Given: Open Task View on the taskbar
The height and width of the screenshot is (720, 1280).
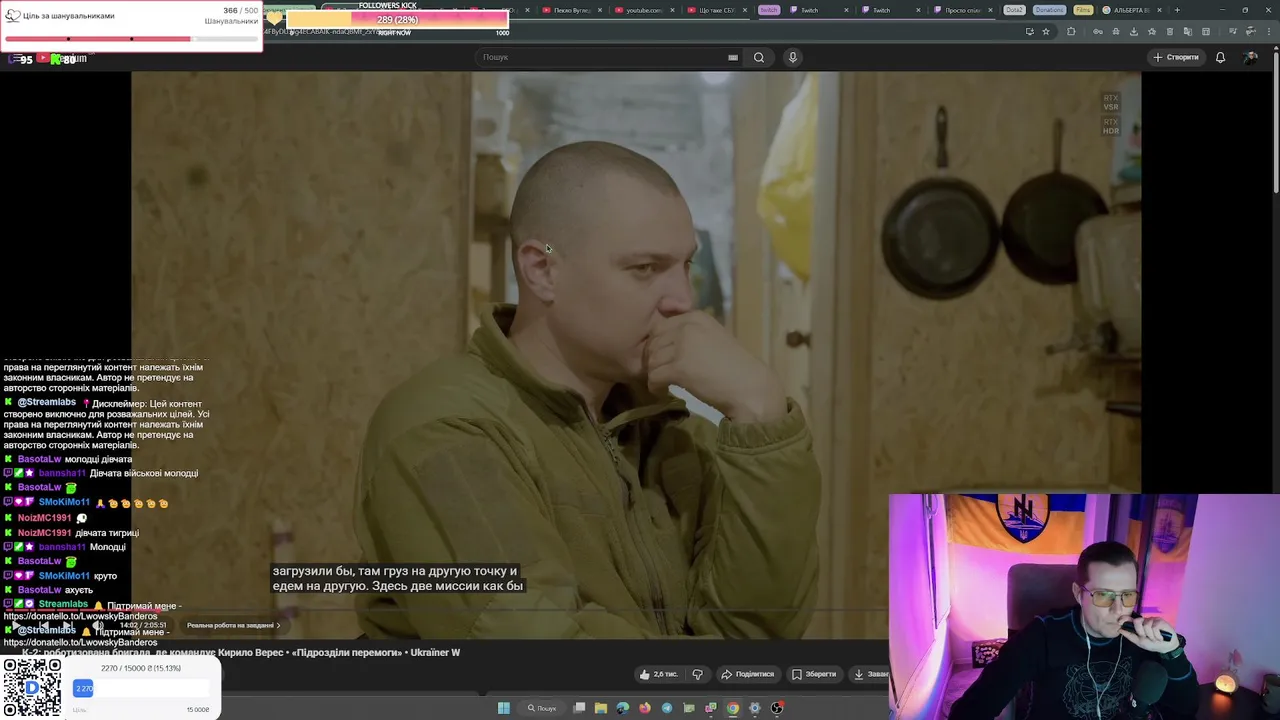Looking at the screenshot, I should pyautogui.click(x=579, y=708).
